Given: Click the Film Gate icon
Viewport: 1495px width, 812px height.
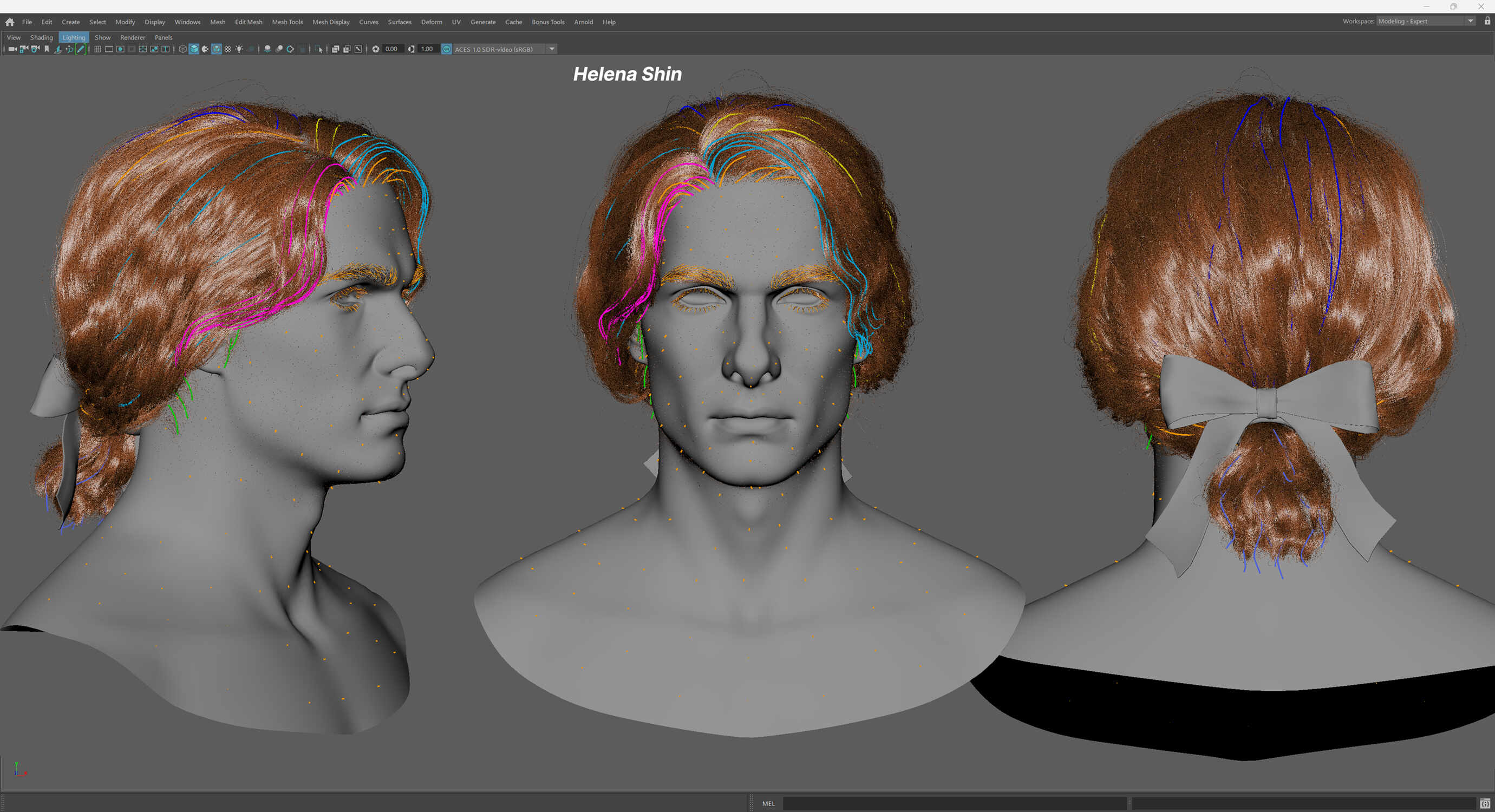Looking at the screenshot, I should pyautogui.click(x=109, y=49).
